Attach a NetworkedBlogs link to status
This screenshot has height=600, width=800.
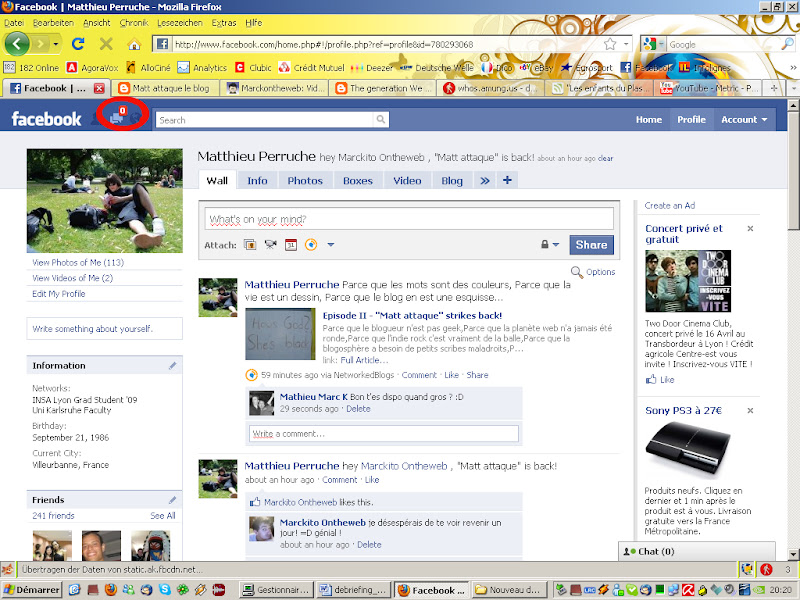coord(311,245)
